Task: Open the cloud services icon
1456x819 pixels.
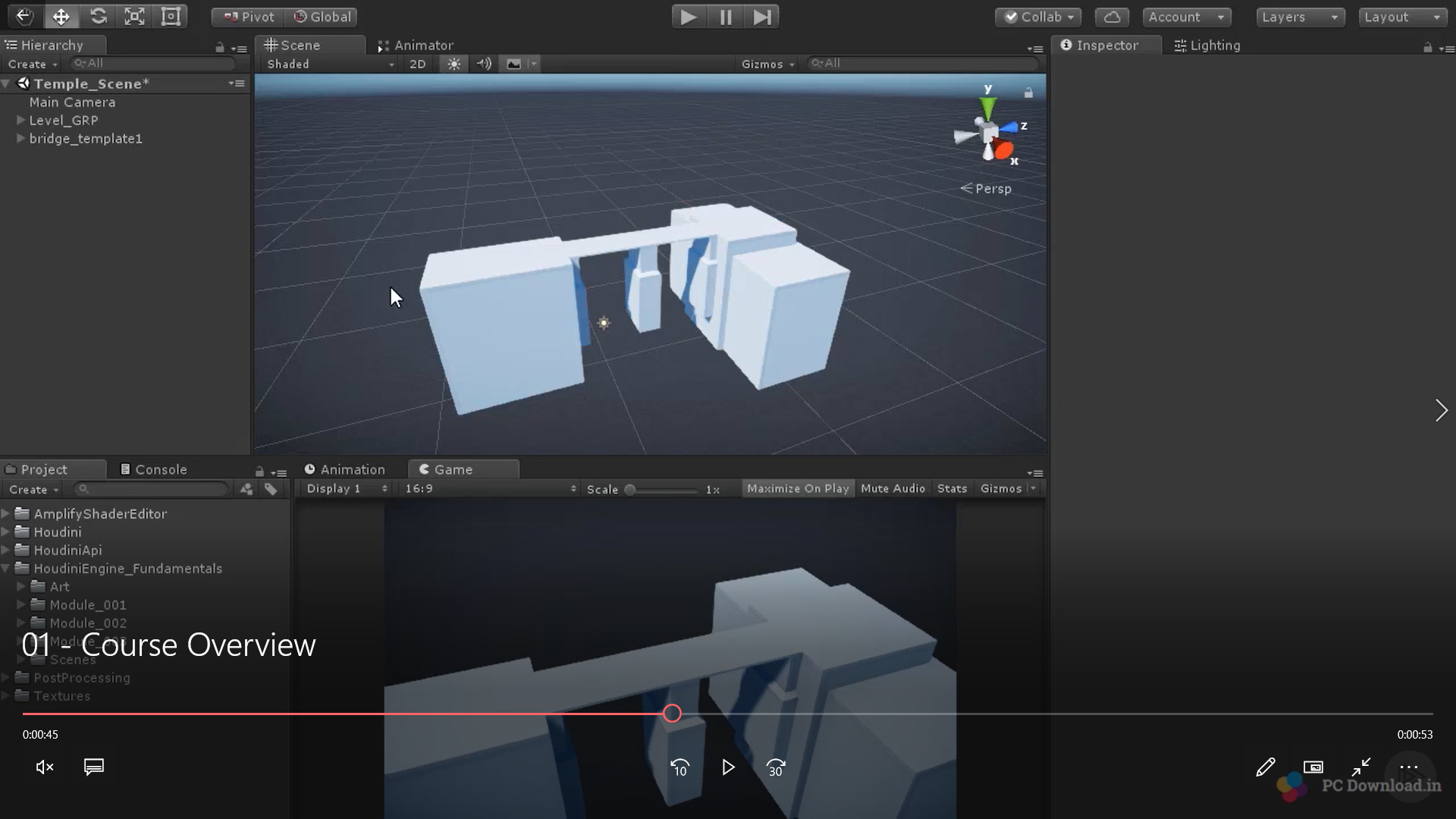Action: point(1112,17)
